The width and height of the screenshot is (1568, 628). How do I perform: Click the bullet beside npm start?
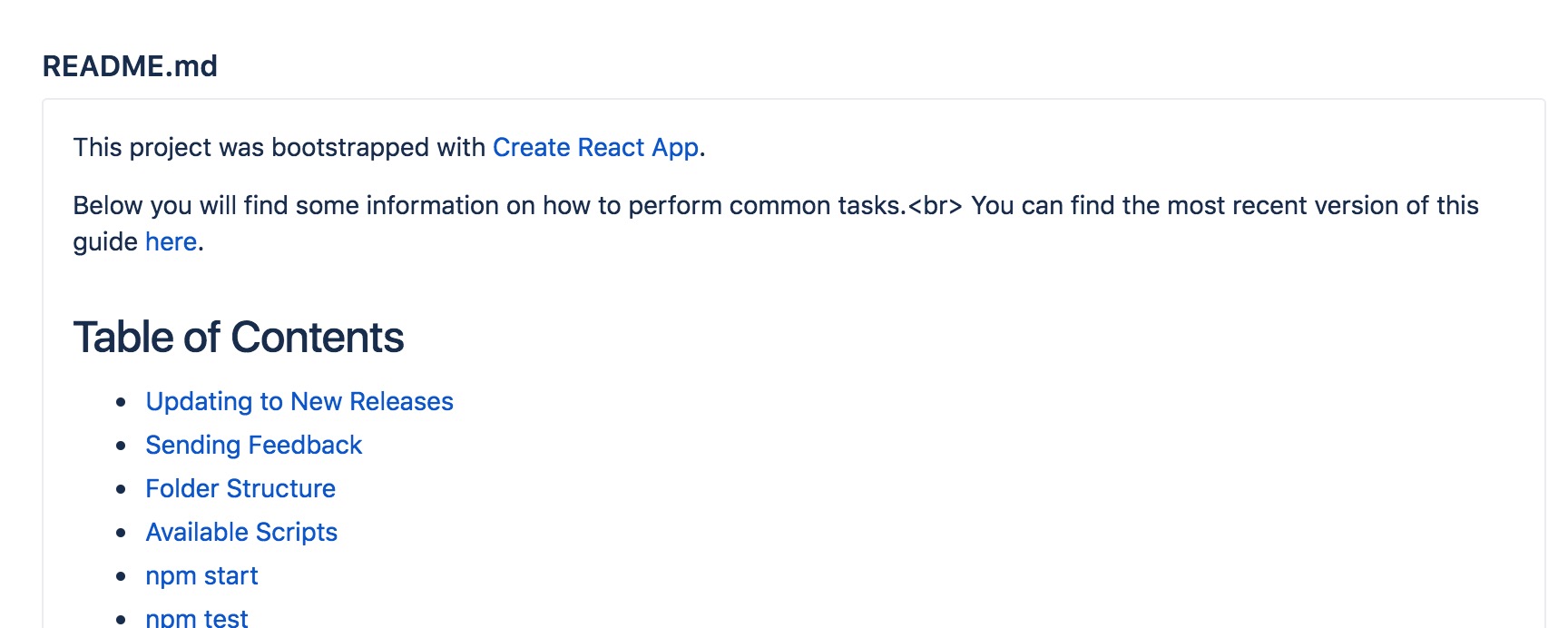(x=121, y=577)
